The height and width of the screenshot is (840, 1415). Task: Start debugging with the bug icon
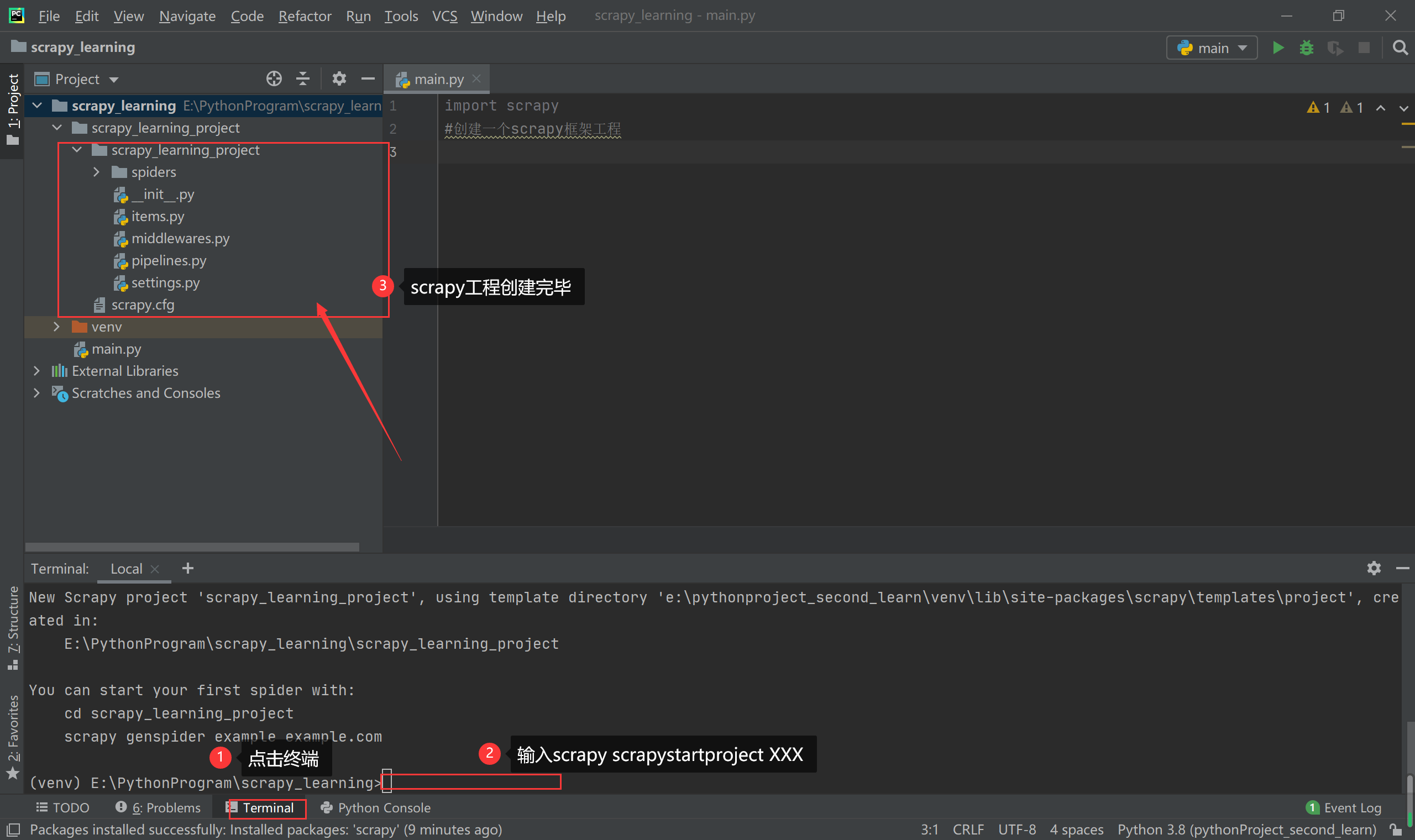1306,48
